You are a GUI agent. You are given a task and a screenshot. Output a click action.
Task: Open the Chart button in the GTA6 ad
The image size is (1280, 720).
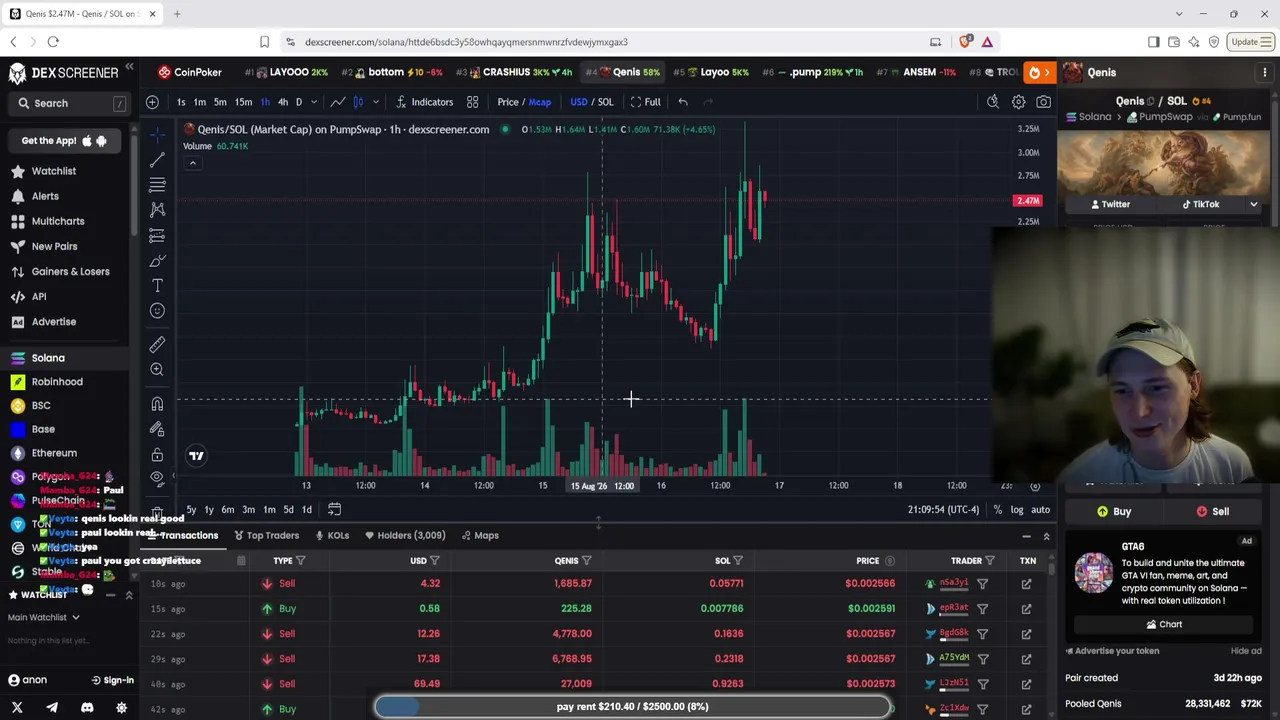click(1163, 625)
